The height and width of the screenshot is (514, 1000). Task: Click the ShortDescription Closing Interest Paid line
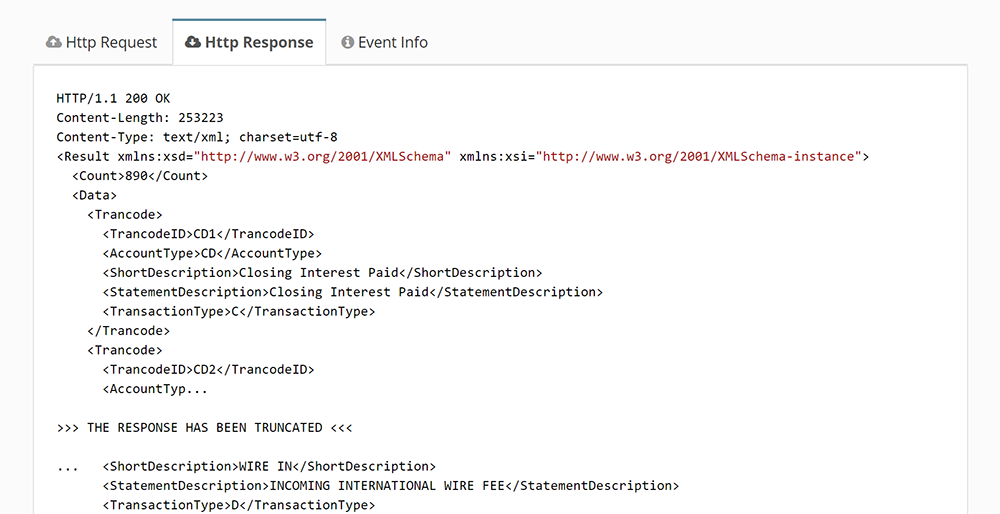322,273
